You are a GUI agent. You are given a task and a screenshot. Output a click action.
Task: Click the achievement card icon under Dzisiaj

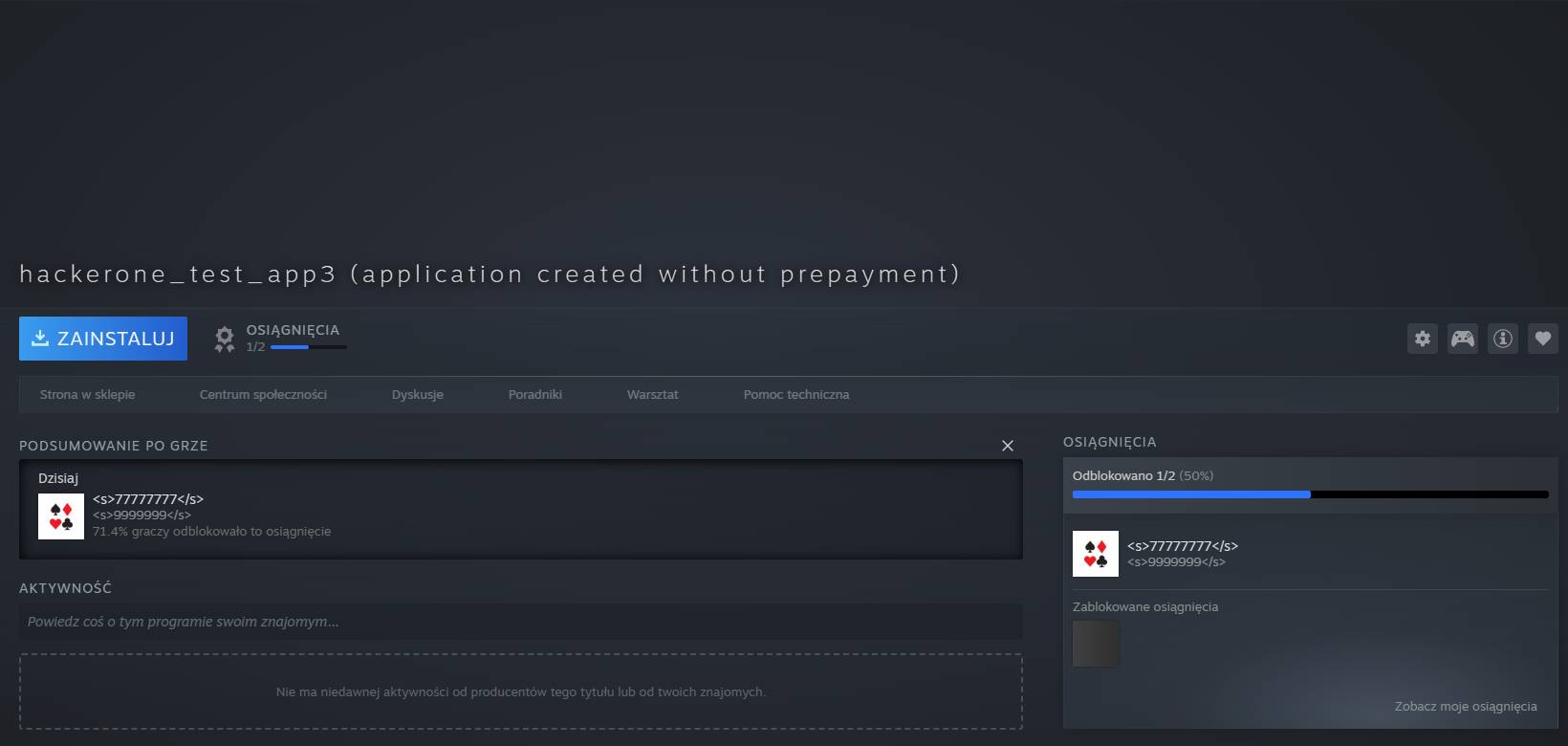coord(61,516)
